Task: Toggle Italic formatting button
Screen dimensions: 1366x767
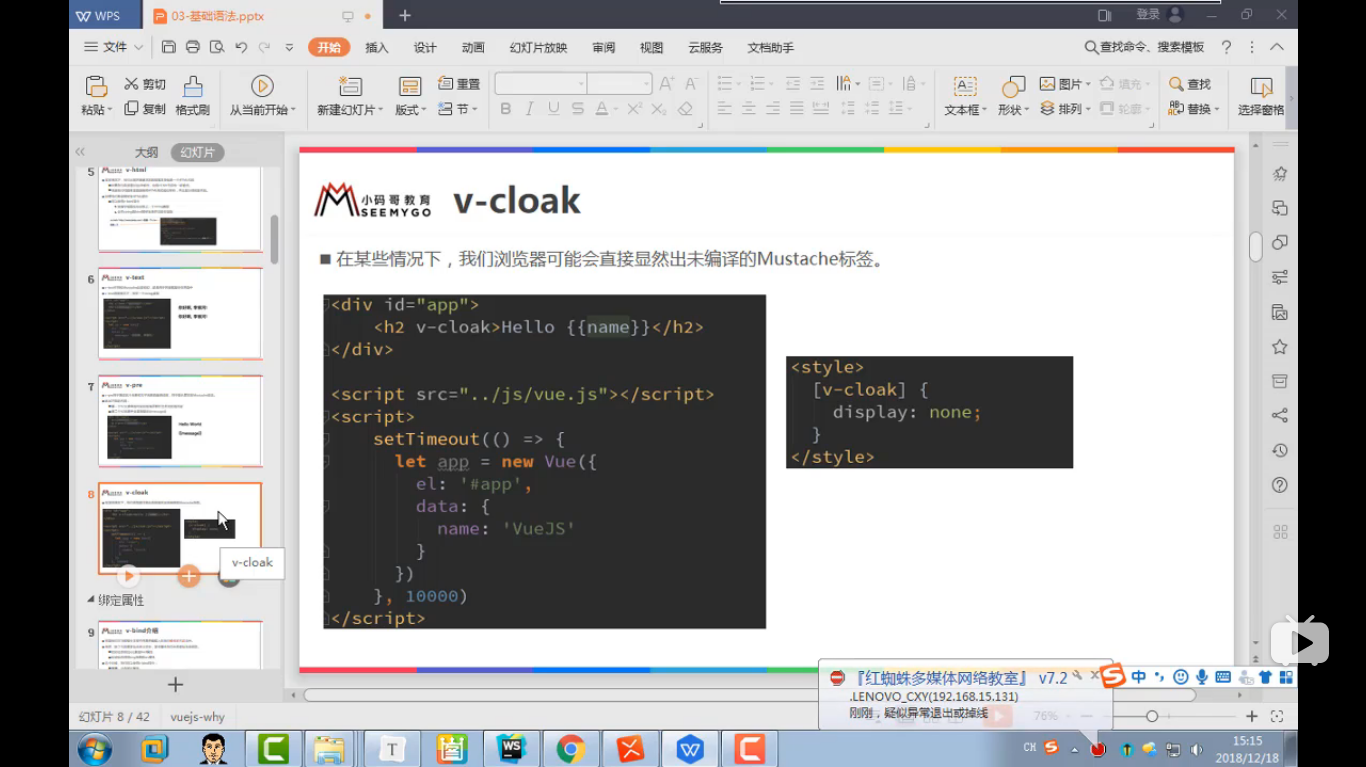Action: pyautogui.click(x=529, y=109)
